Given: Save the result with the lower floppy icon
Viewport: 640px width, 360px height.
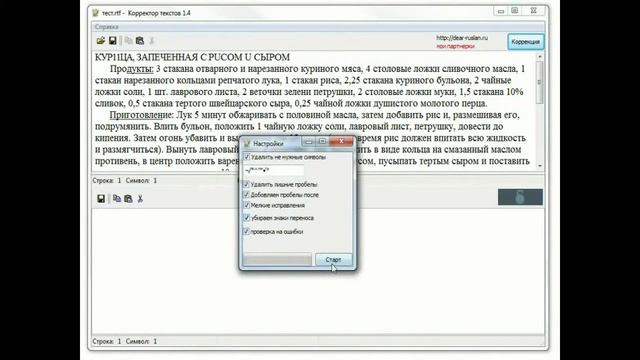Looking at the screenshot, I should [x=101, y=198].
